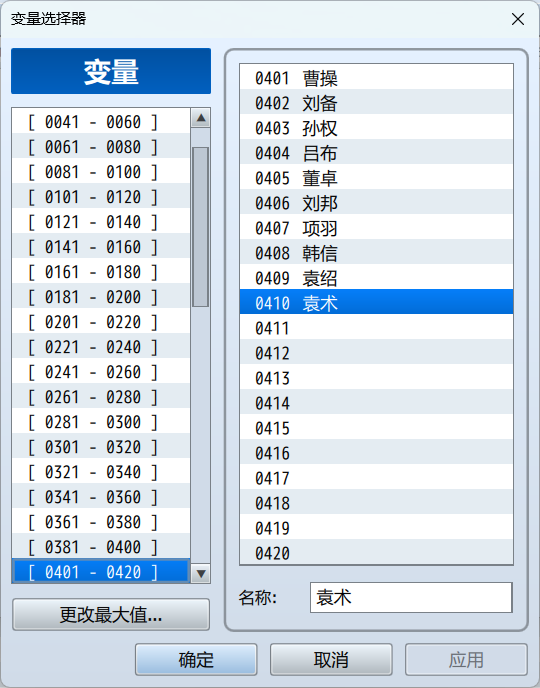This screenshot has height=688, width=540.
Task: Select variable 0402 刘备
Action: 376,103
